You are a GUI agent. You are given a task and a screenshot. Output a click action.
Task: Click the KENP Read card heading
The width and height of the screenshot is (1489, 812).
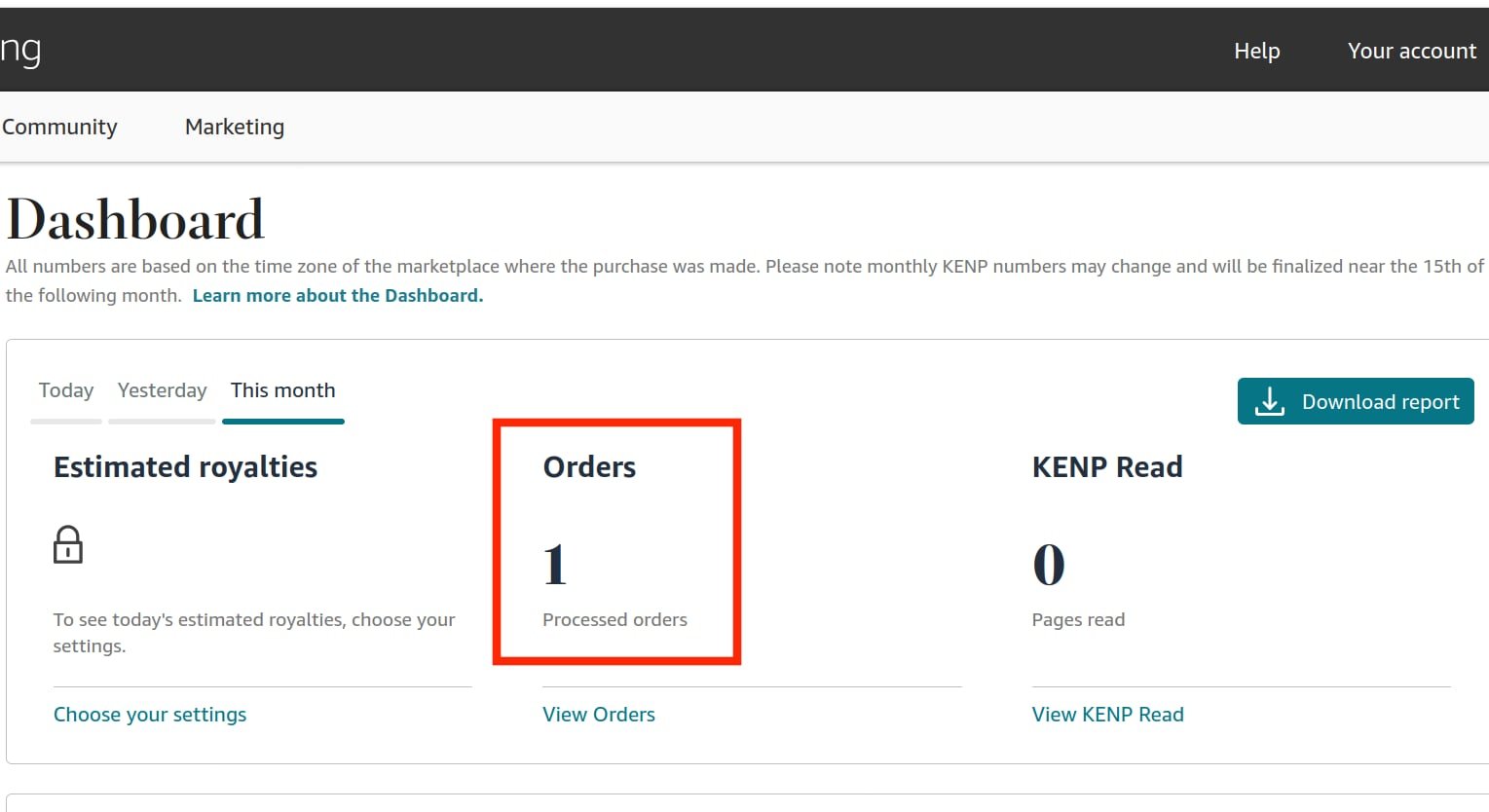1107,467
